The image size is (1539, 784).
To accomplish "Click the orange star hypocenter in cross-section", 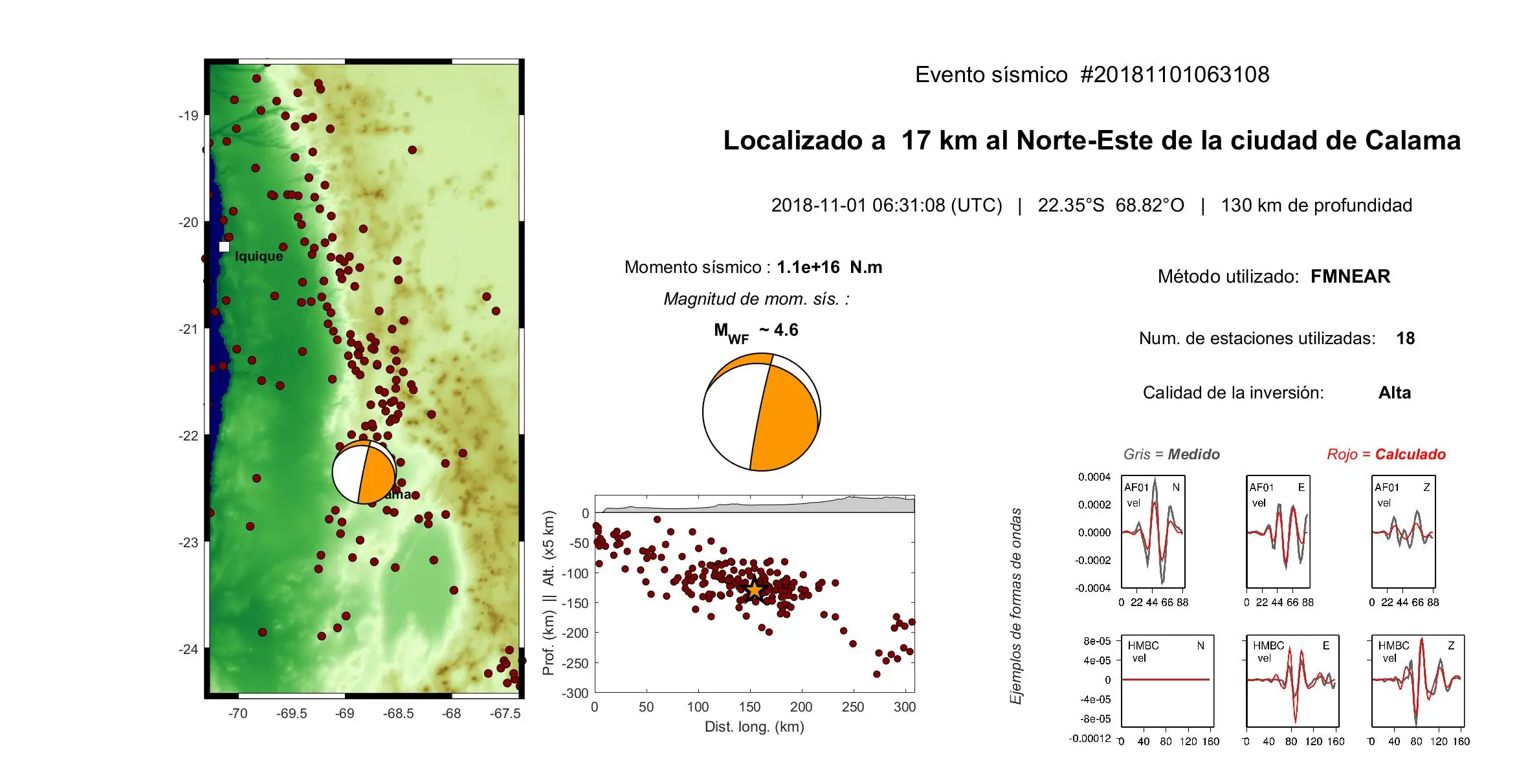I will [x=755, y=590].
